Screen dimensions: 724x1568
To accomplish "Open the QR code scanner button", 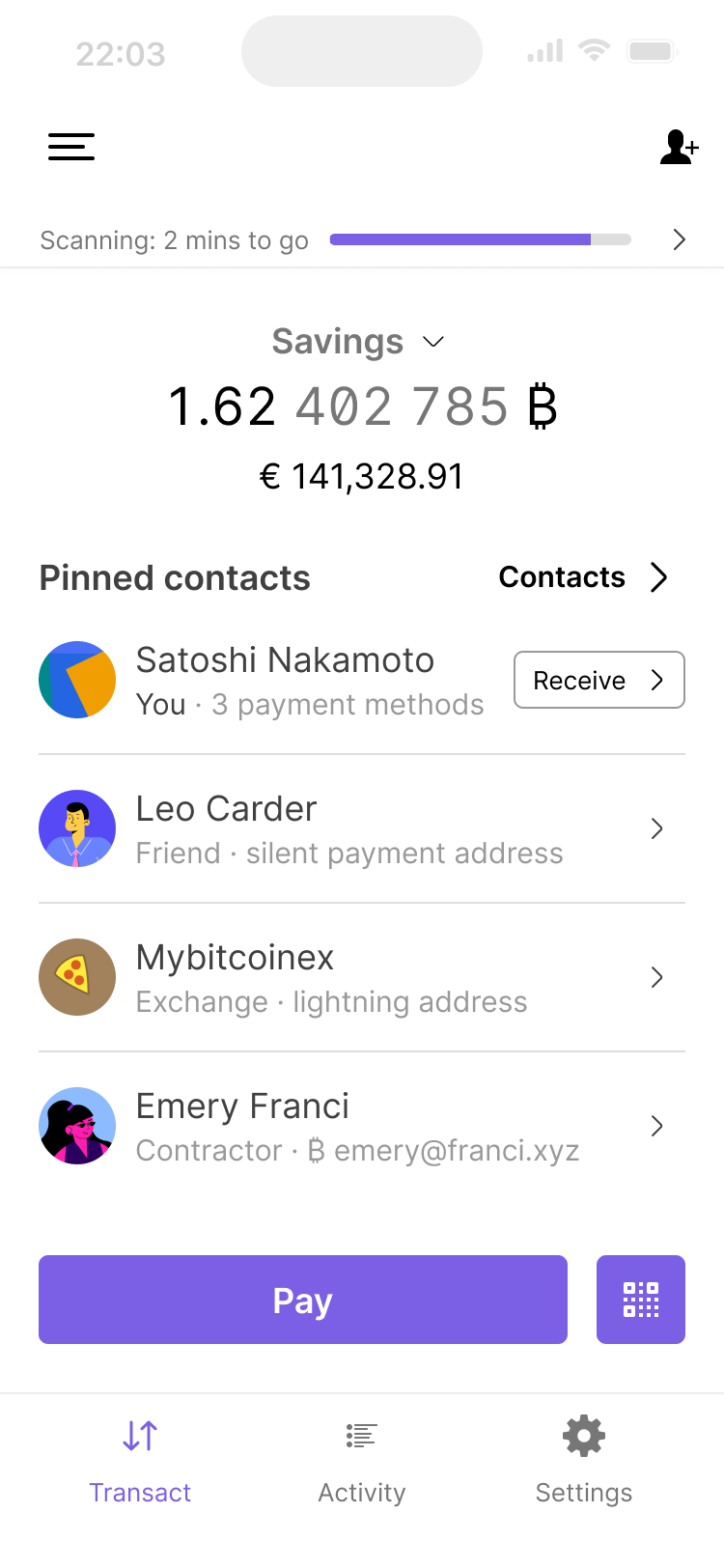I will point(640,1300).
